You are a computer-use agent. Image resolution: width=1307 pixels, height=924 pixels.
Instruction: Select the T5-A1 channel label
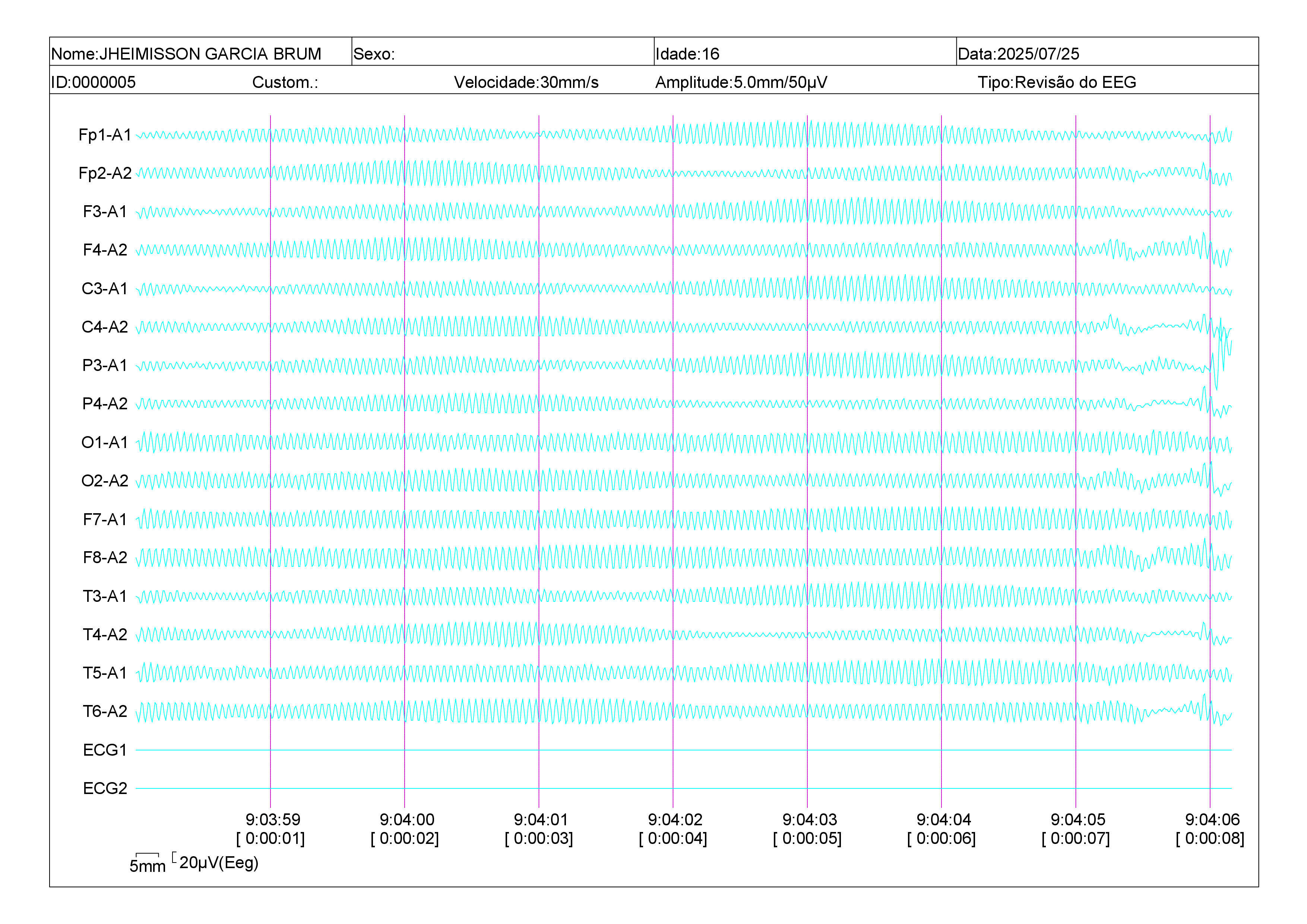pyautogui.click(x=105, y=673)
